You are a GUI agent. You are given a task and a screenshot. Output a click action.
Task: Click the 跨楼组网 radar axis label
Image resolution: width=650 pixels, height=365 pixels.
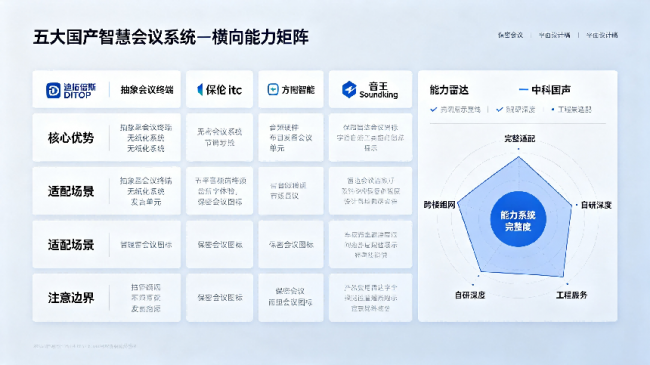pos(439,204)
